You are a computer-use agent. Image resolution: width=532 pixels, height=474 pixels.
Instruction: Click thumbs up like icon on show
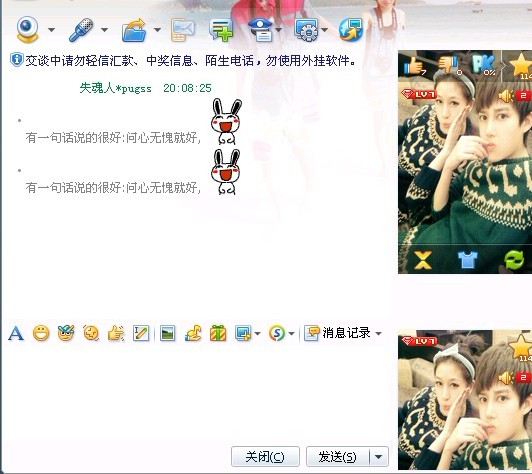(414, 65)
